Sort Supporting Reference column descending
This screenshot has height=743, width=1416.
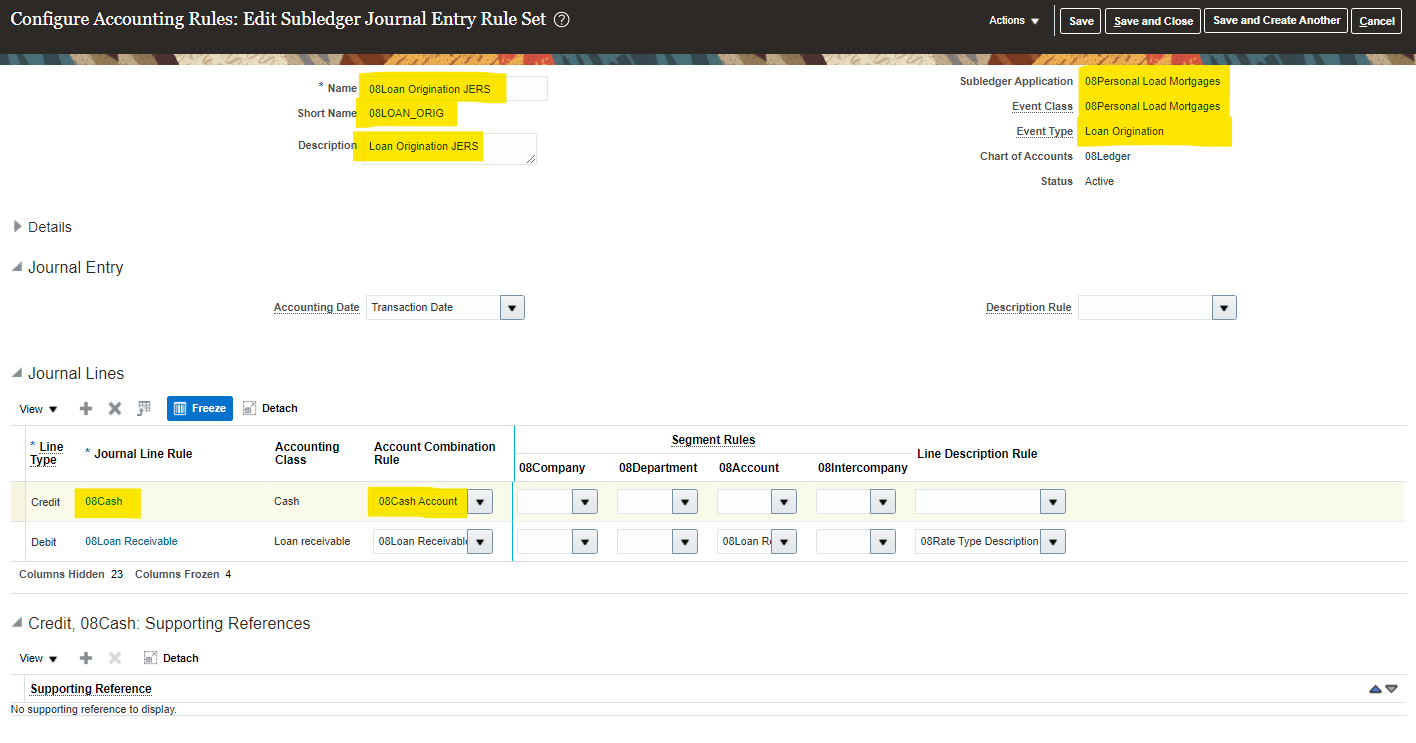[x=1391, y=689]
